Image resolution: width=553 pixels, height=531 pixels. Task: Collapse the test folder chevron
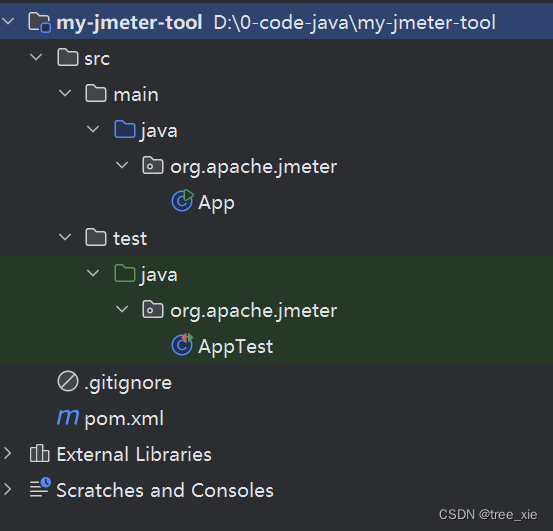click(x=65, y=237)
